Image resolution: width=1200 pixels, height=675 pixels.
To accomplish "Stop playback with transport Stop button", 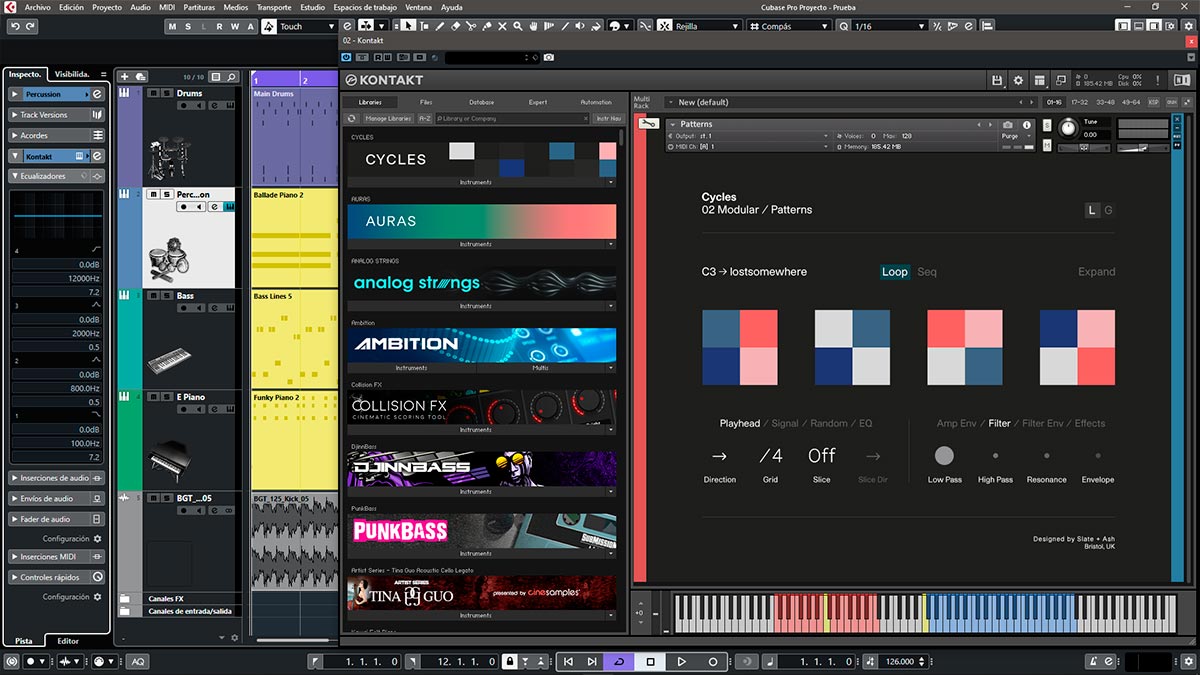I will tap(650, 661).
